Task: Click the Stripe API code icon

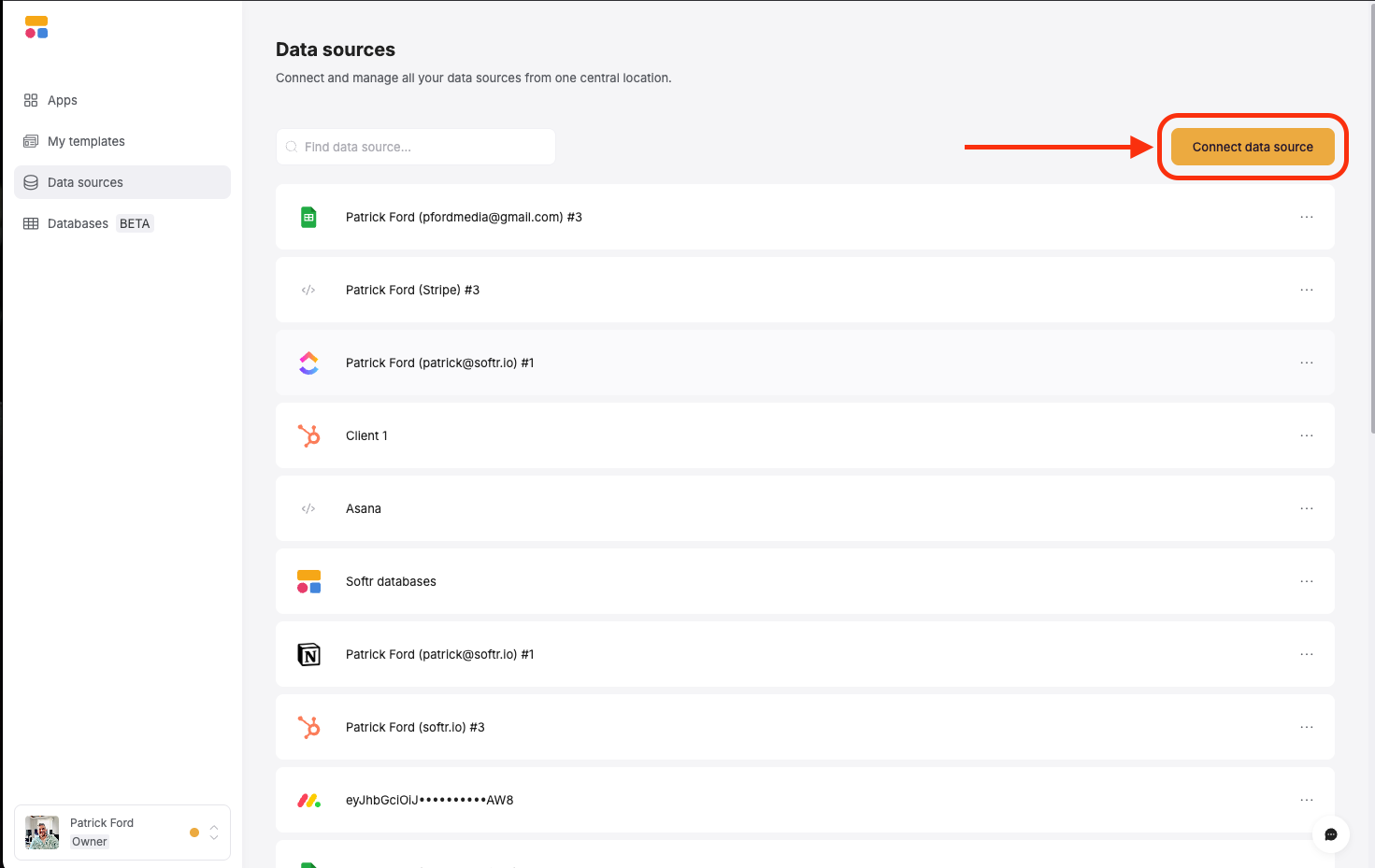Action: point(308,290)
